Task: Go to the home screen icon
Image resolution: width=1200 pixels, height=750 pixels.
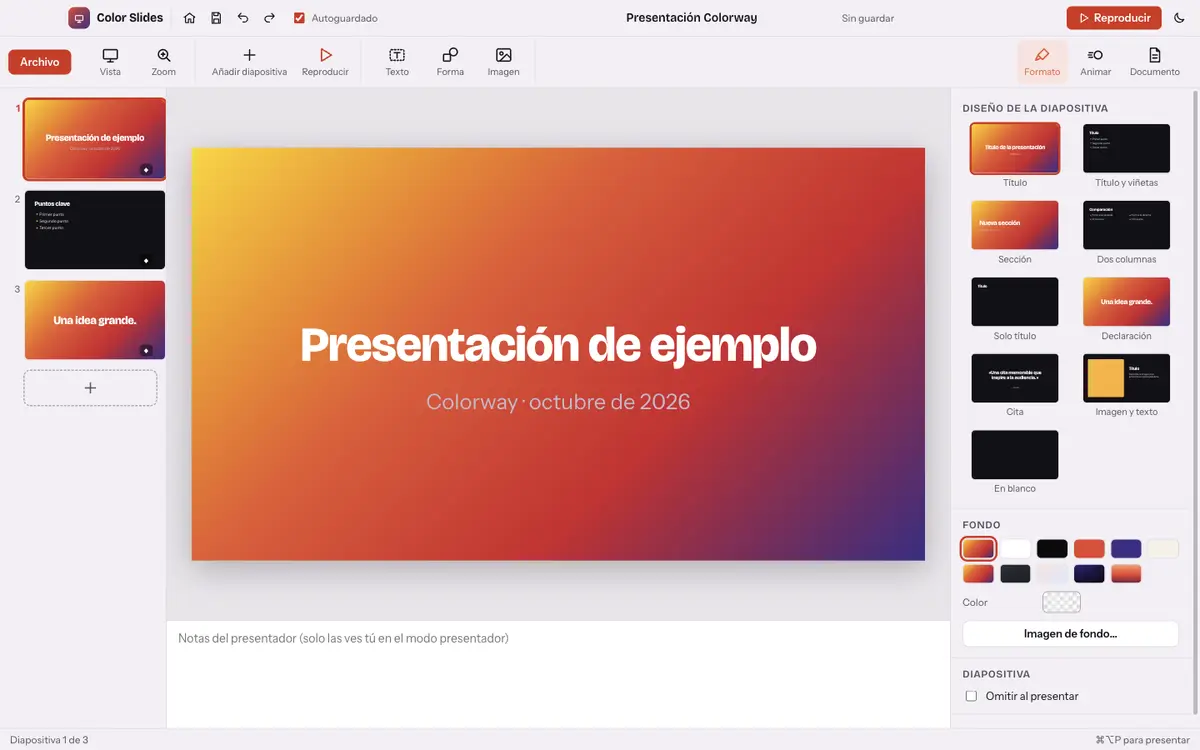Action: 190,18
